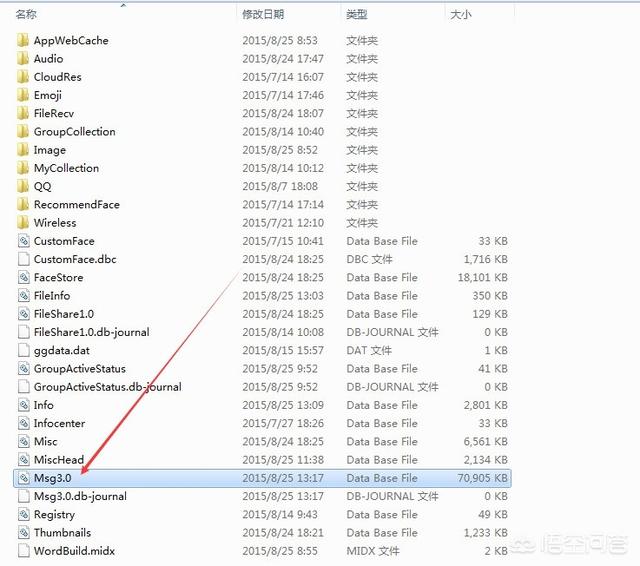Image resolution: width=640 pixels, height=566 pixels.
Task: Click the Wireless folder icon
Action: 23,223
